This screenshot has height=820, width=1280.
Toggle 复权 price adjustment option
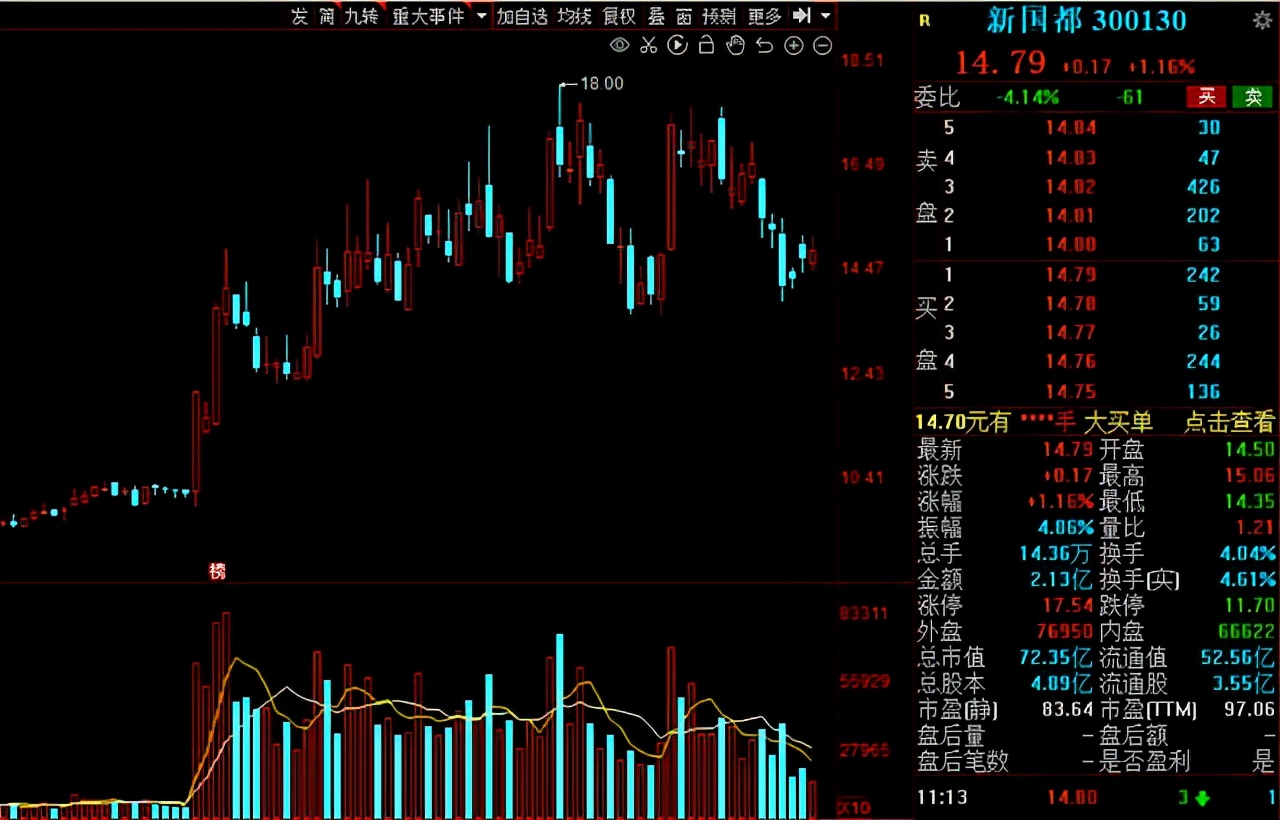pyautogui.click(x=619, y=16)
